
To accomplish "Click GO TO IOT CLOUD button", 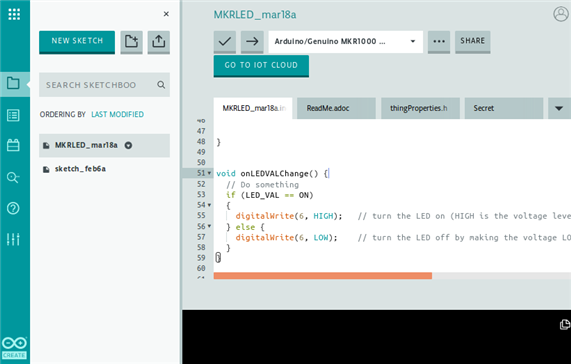I will 261,66.
